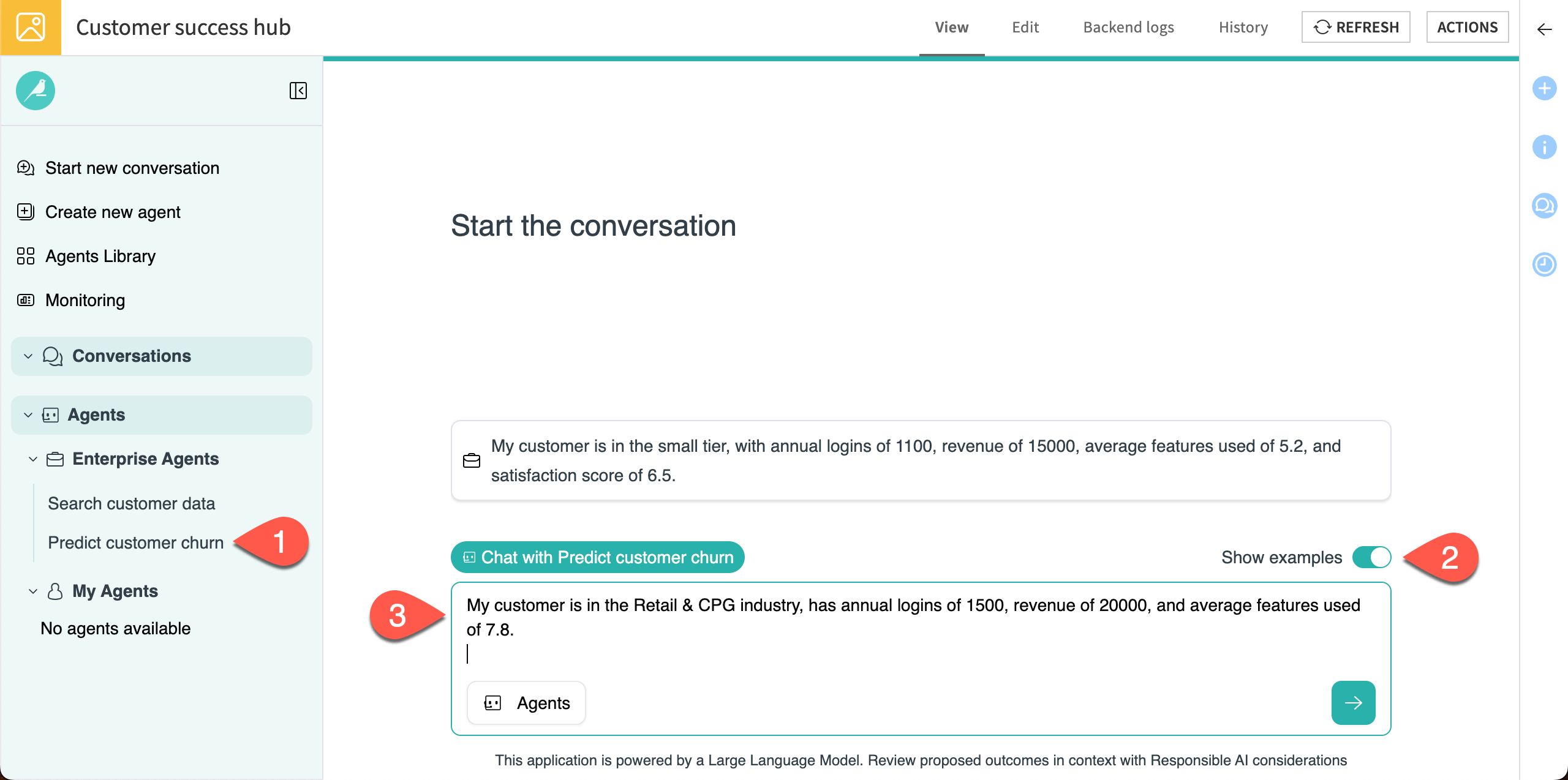Collapse the Conversations section

click(x=28, y=356)
